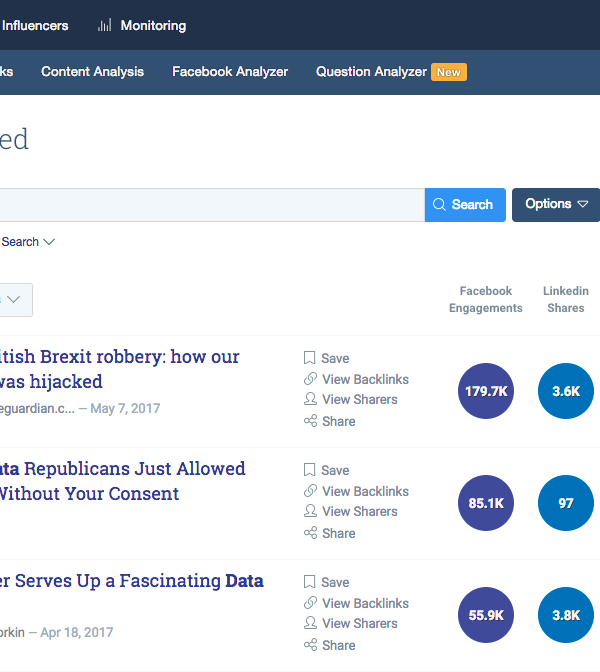
Task: Go to Influencers in top navigation
Action: coord(35,25)
